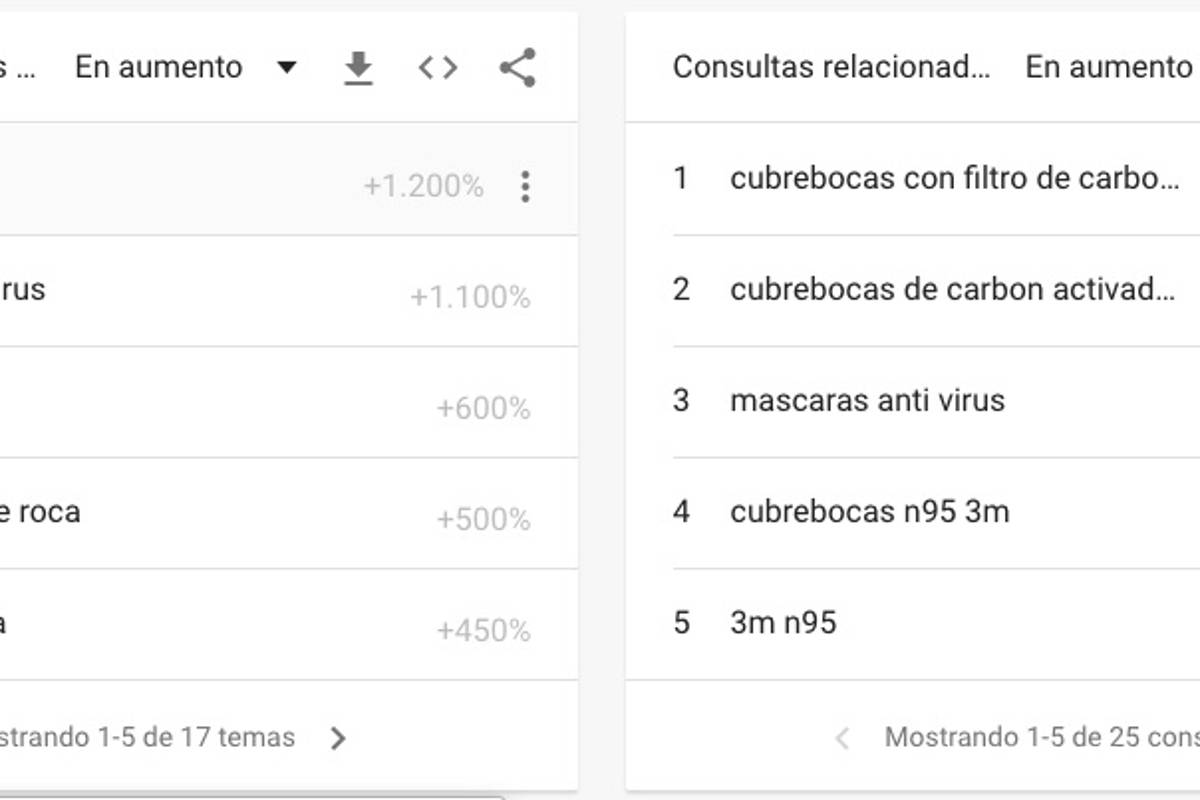This screenshot has height=800, width=1200.
Task: Download the trending topics data
Action: (x=358, y=67)
